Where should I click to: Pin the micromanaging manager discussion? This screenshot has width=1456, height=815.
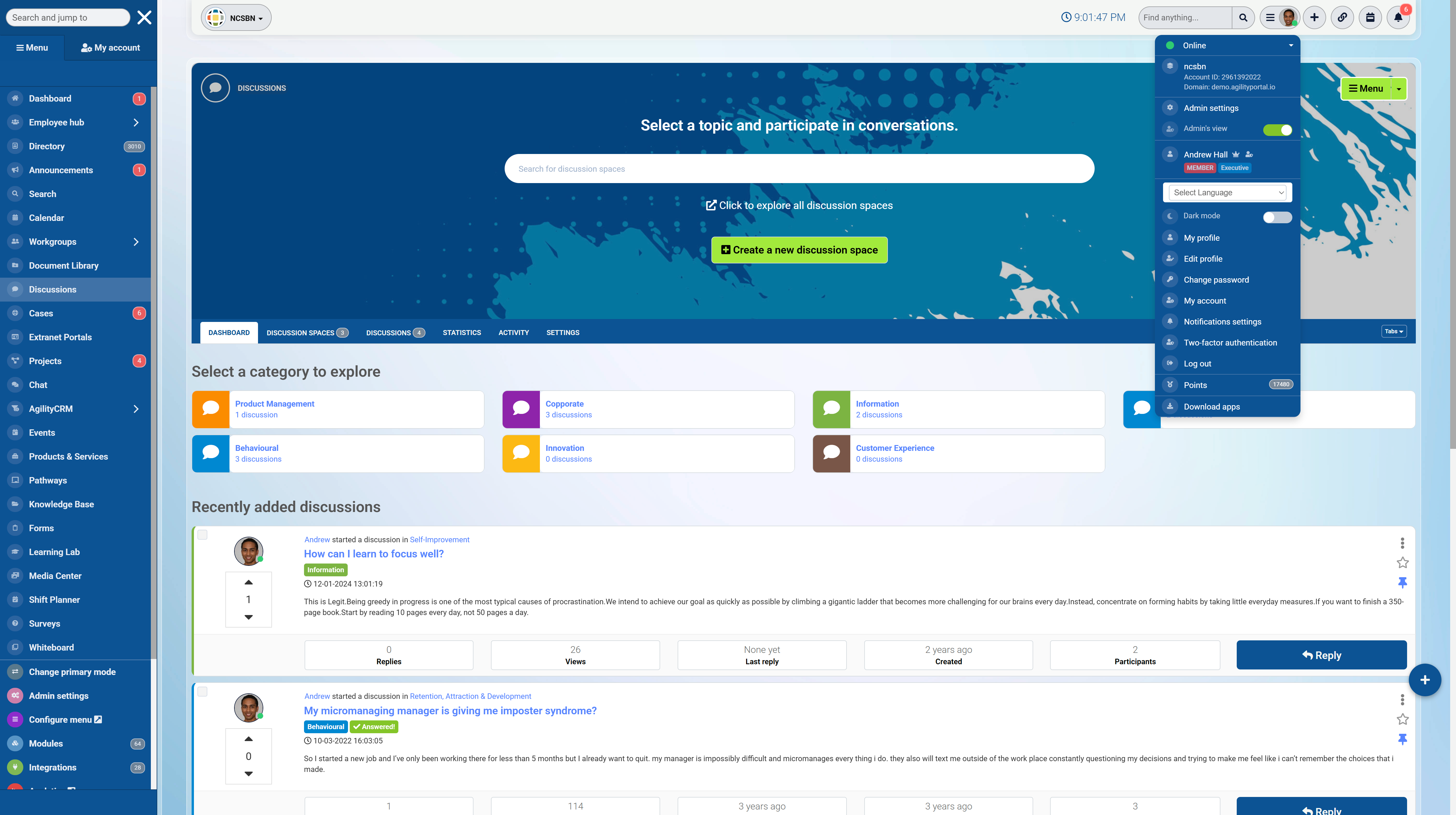pyautogui.click(x=1402, y=739)
